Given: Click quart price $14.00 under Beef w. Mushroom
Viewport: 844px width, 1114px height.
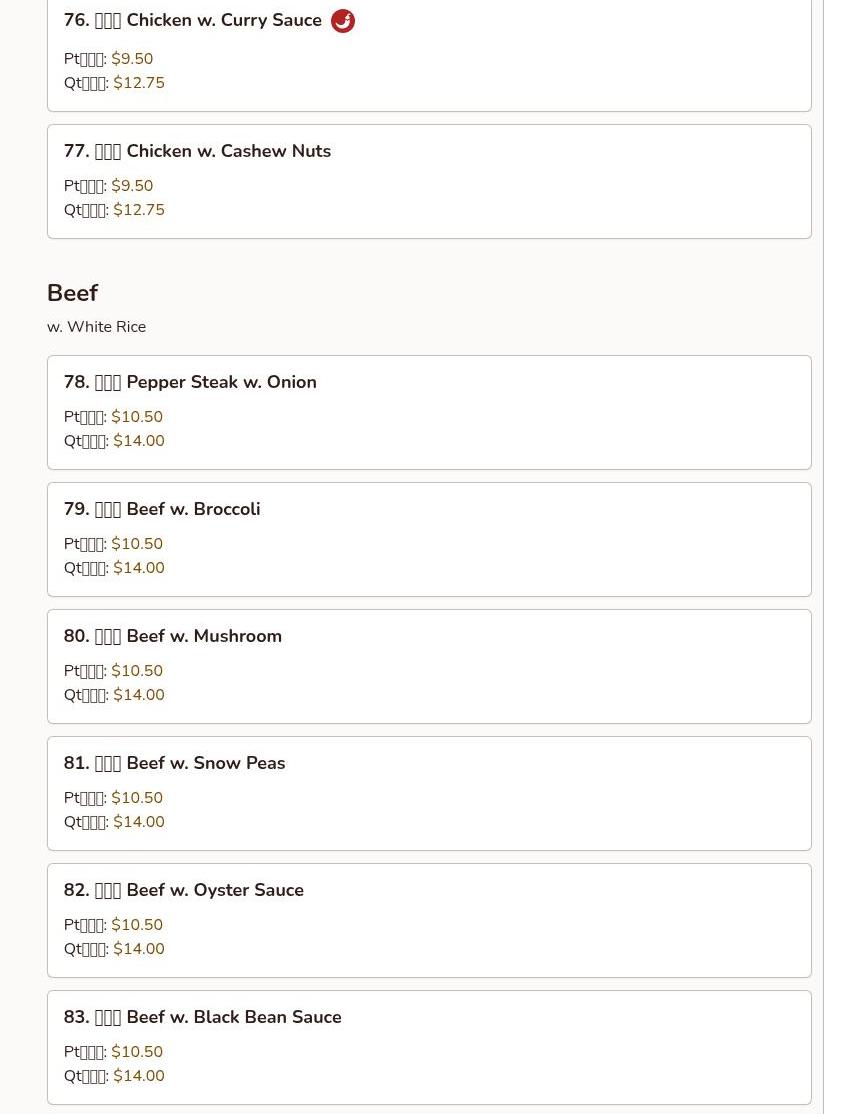Looking at the screenshot, I should [139, 695].
